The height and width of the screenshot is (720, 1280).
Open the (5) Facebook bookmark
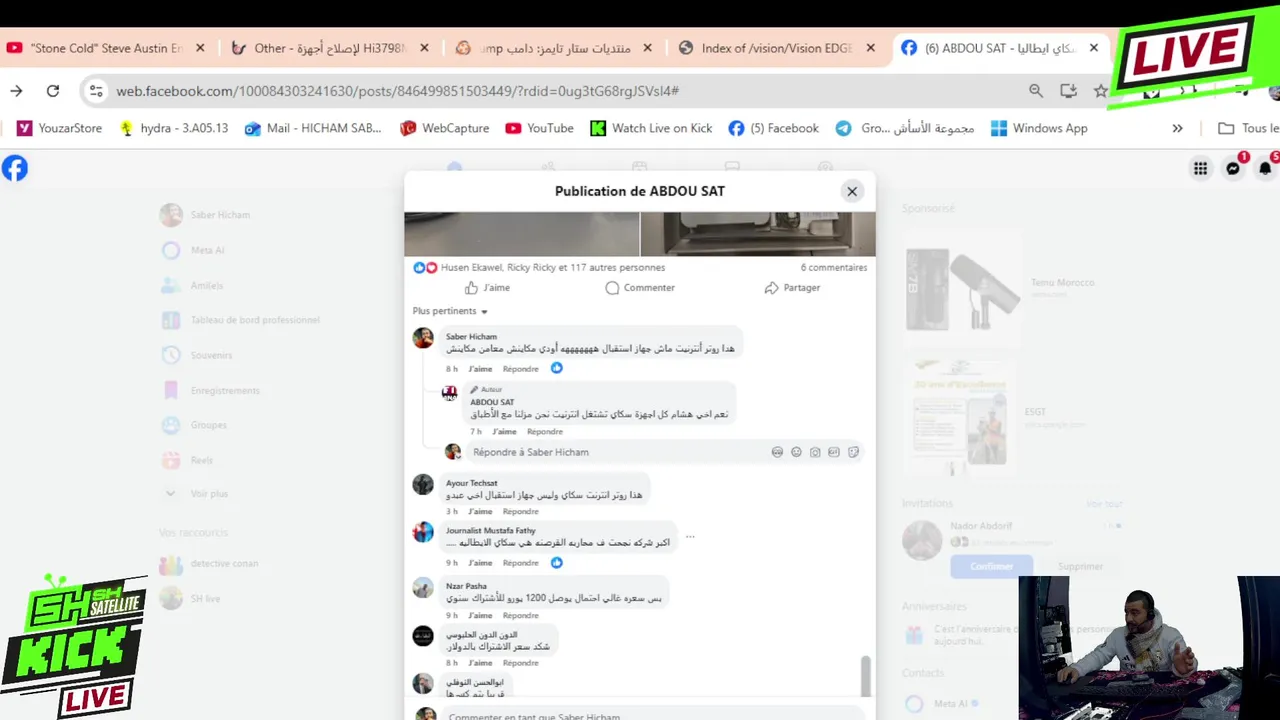(773, 128)
